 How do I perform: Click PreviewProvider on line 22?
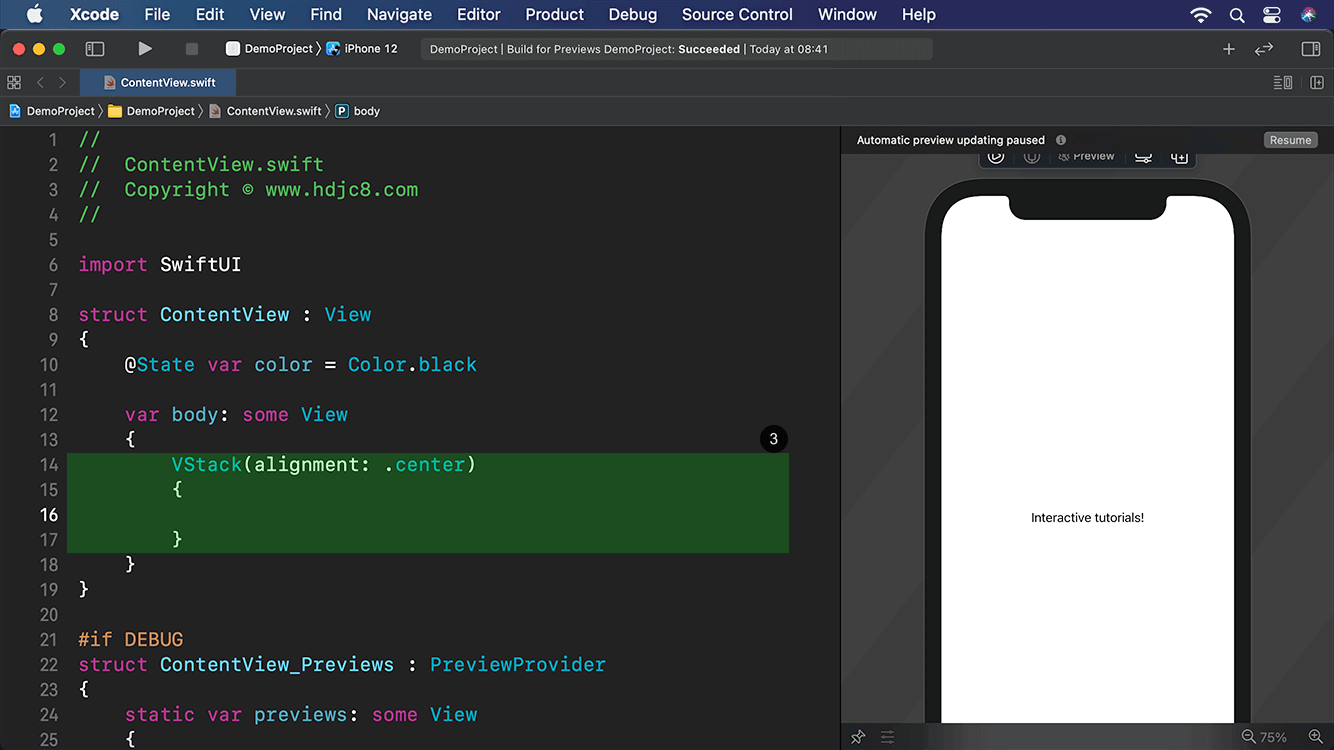[518, 664]
